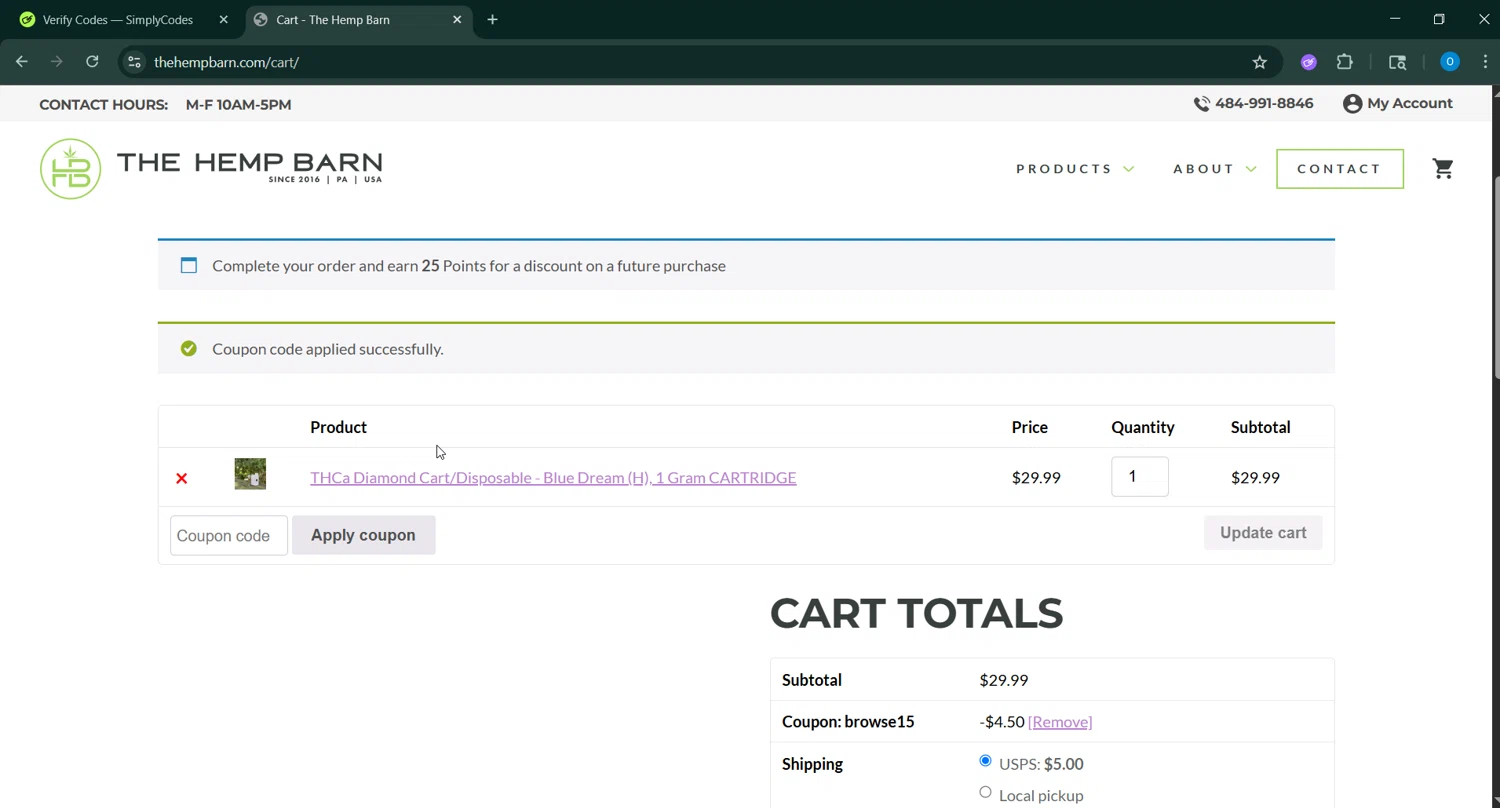Minimize the browser window

click(x=1395, y=19)
